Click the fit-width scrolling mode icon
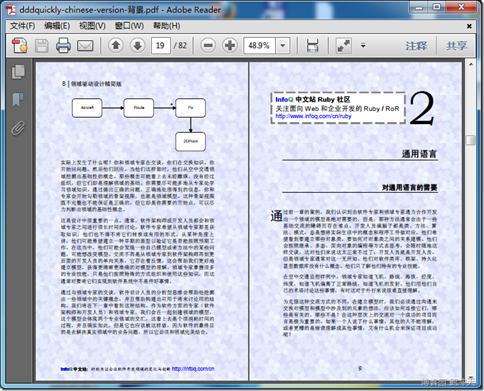This screenshot has height=391, width=484. tap(312, 45)
